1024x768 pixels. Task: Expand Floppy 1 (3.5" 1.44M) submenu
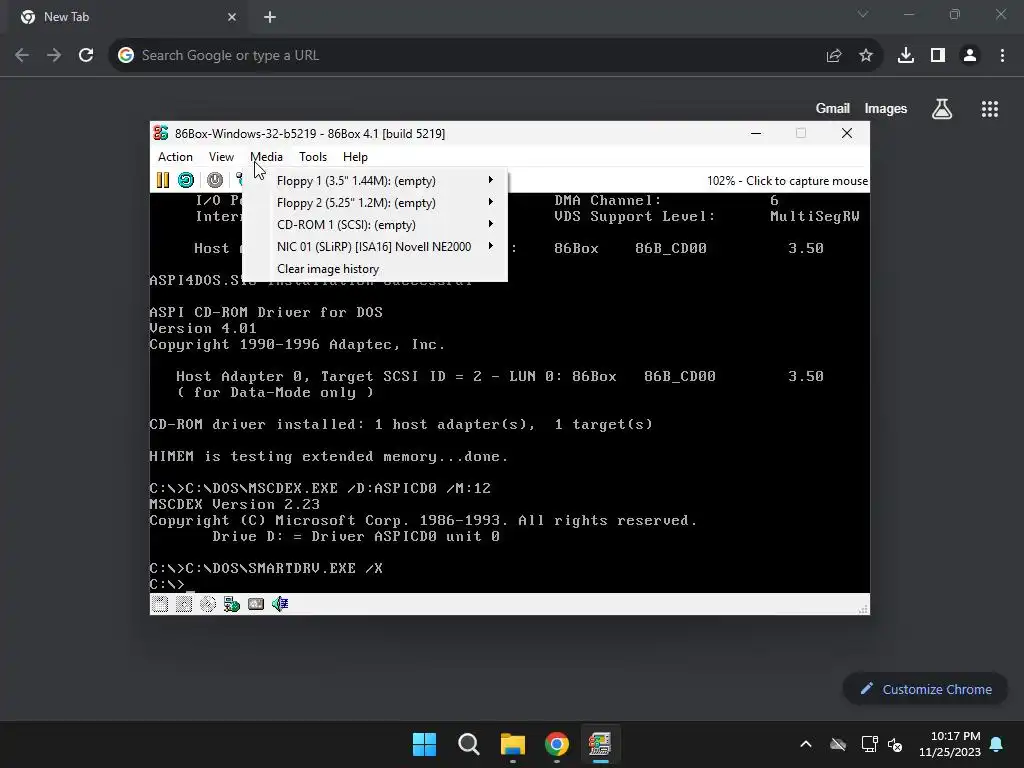tap(375, 181)
